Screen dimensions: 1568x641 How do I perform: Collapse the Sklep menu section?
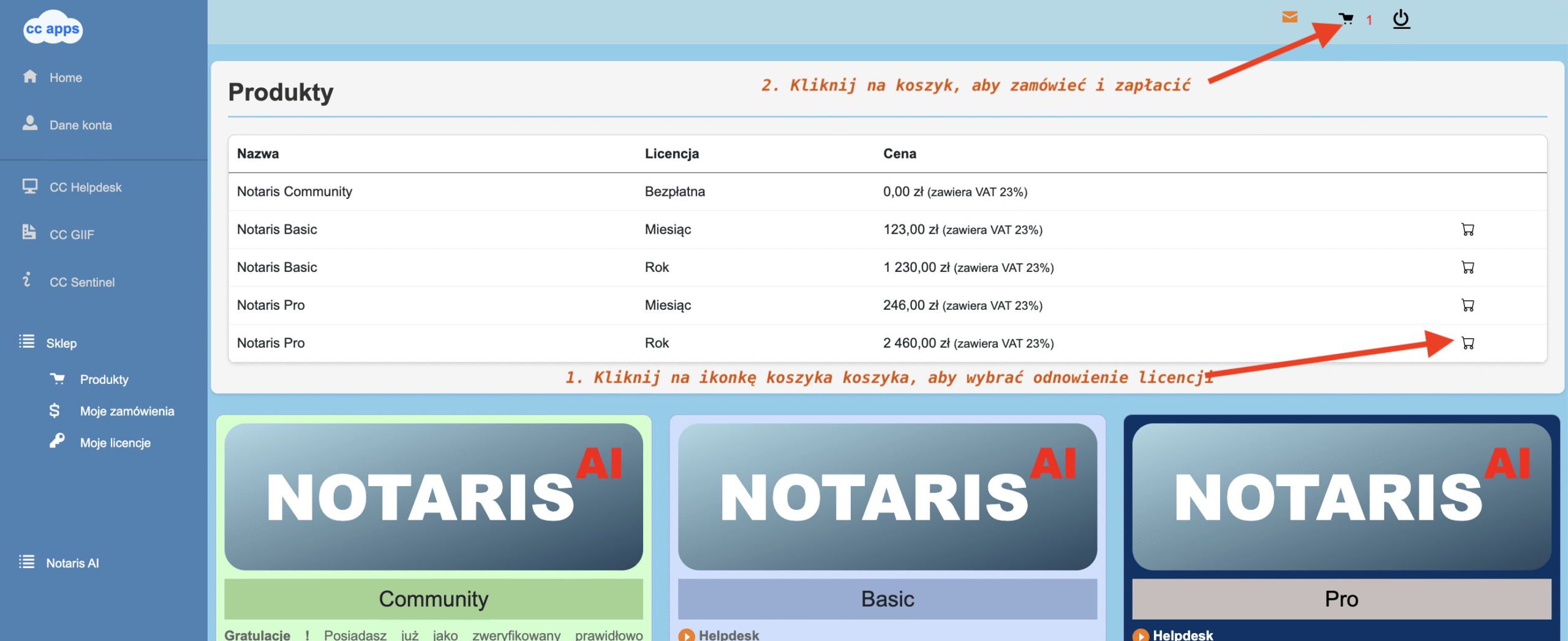click(61, 343)
